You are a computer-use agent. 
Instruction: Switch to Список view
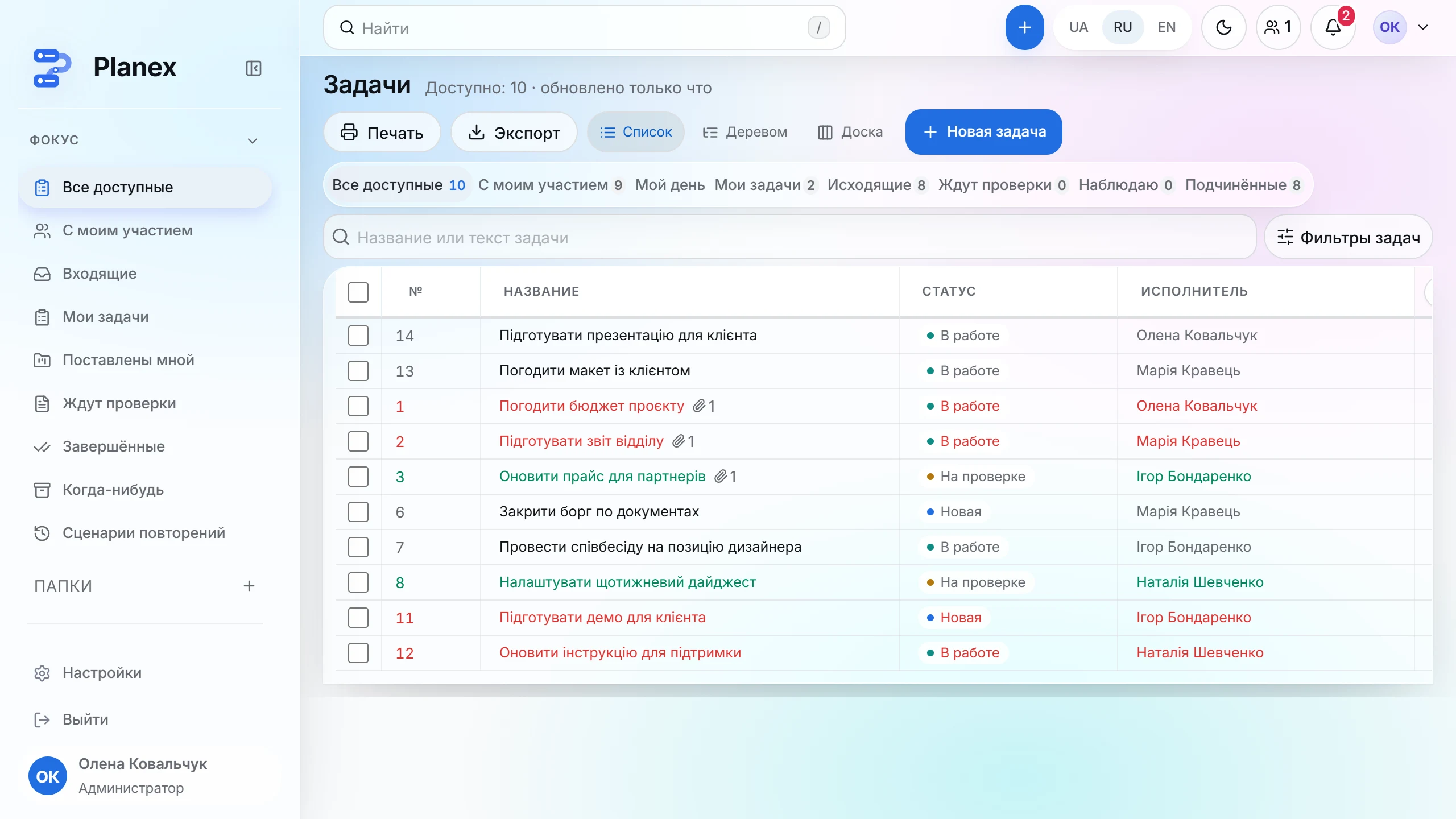tap(636, 132)
